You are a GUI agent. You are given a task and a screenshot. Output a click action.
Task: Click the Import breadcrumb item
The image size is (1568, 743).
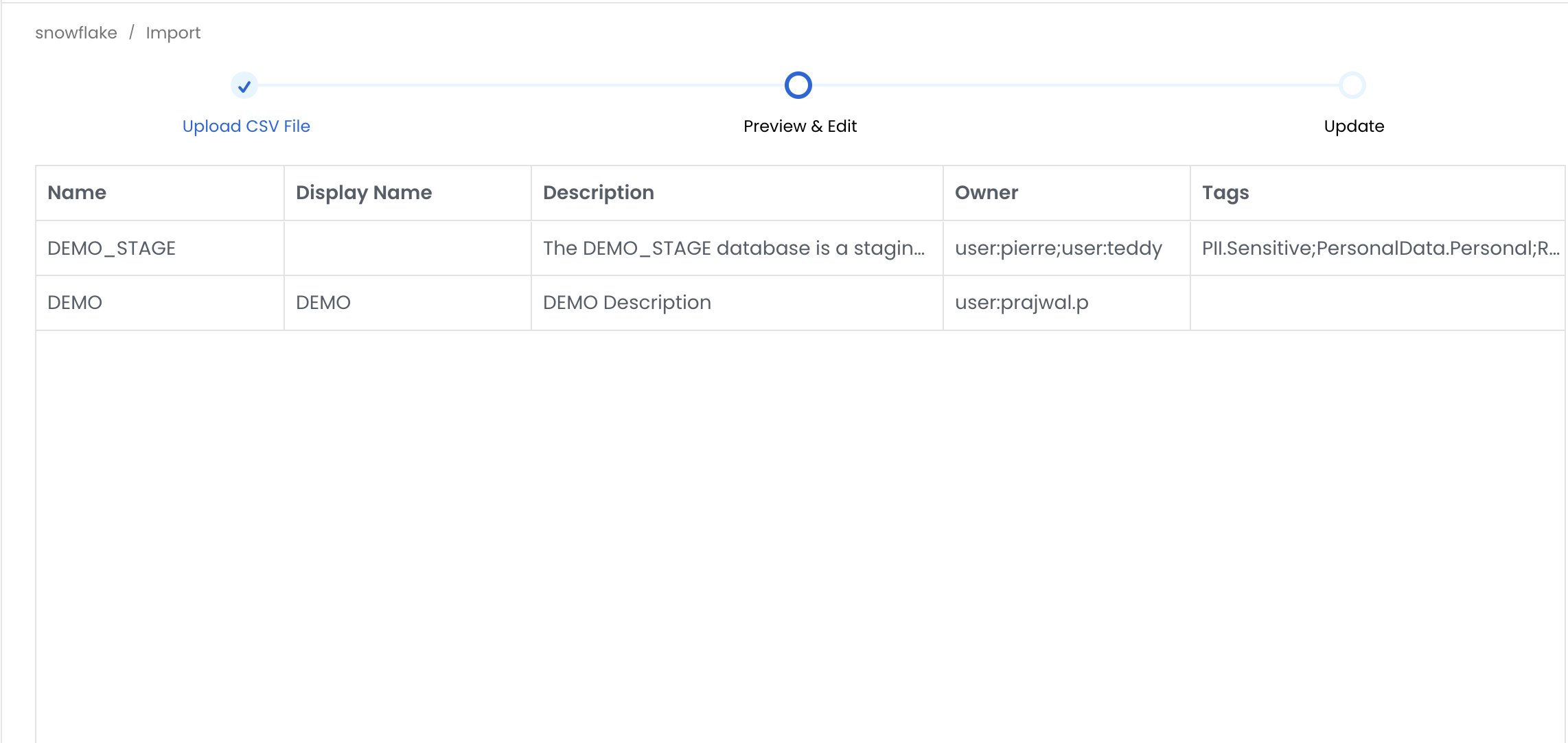coord(173,33)
